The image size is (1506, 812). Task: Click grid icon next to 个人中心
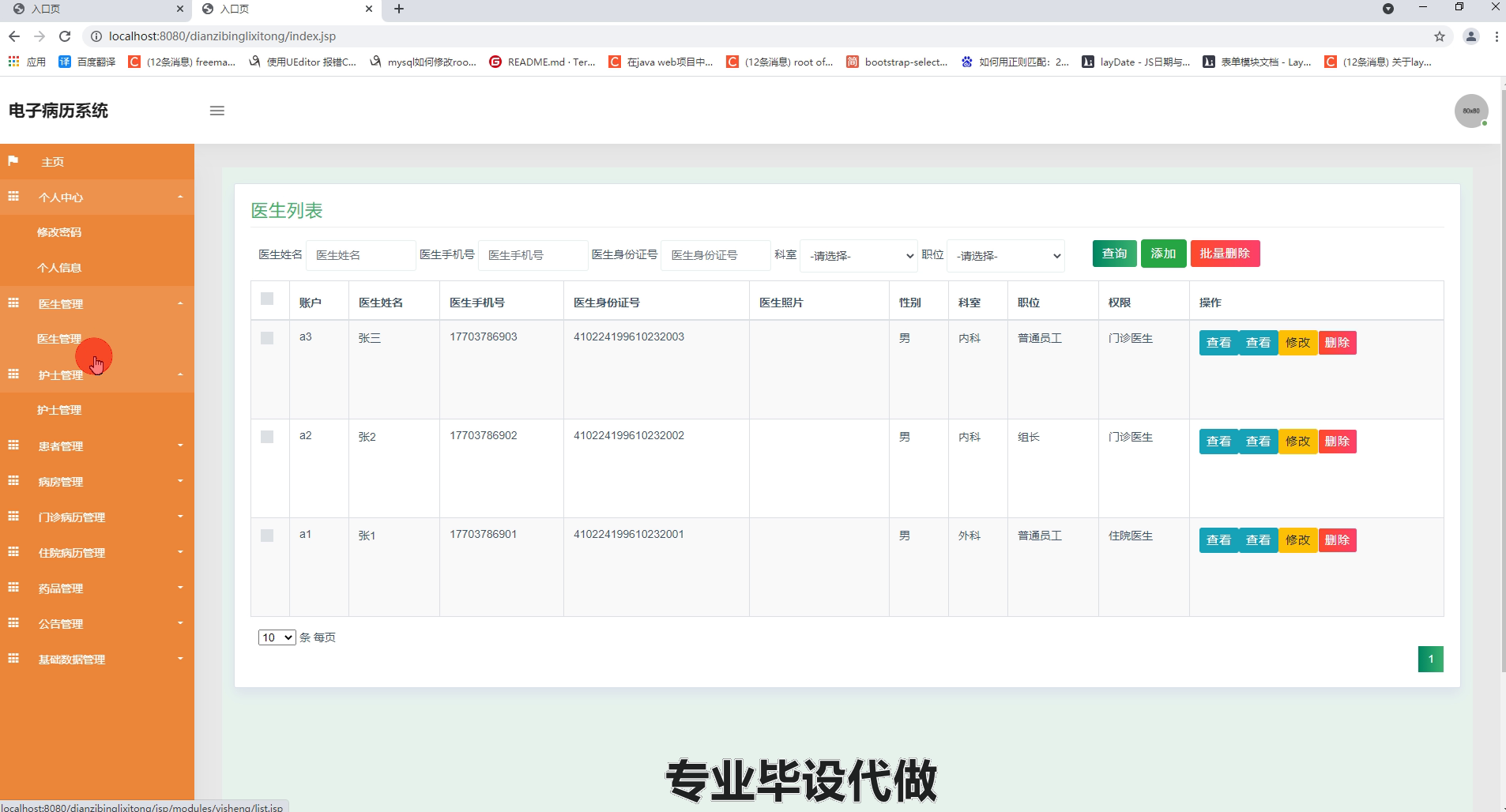pos(13,197)
